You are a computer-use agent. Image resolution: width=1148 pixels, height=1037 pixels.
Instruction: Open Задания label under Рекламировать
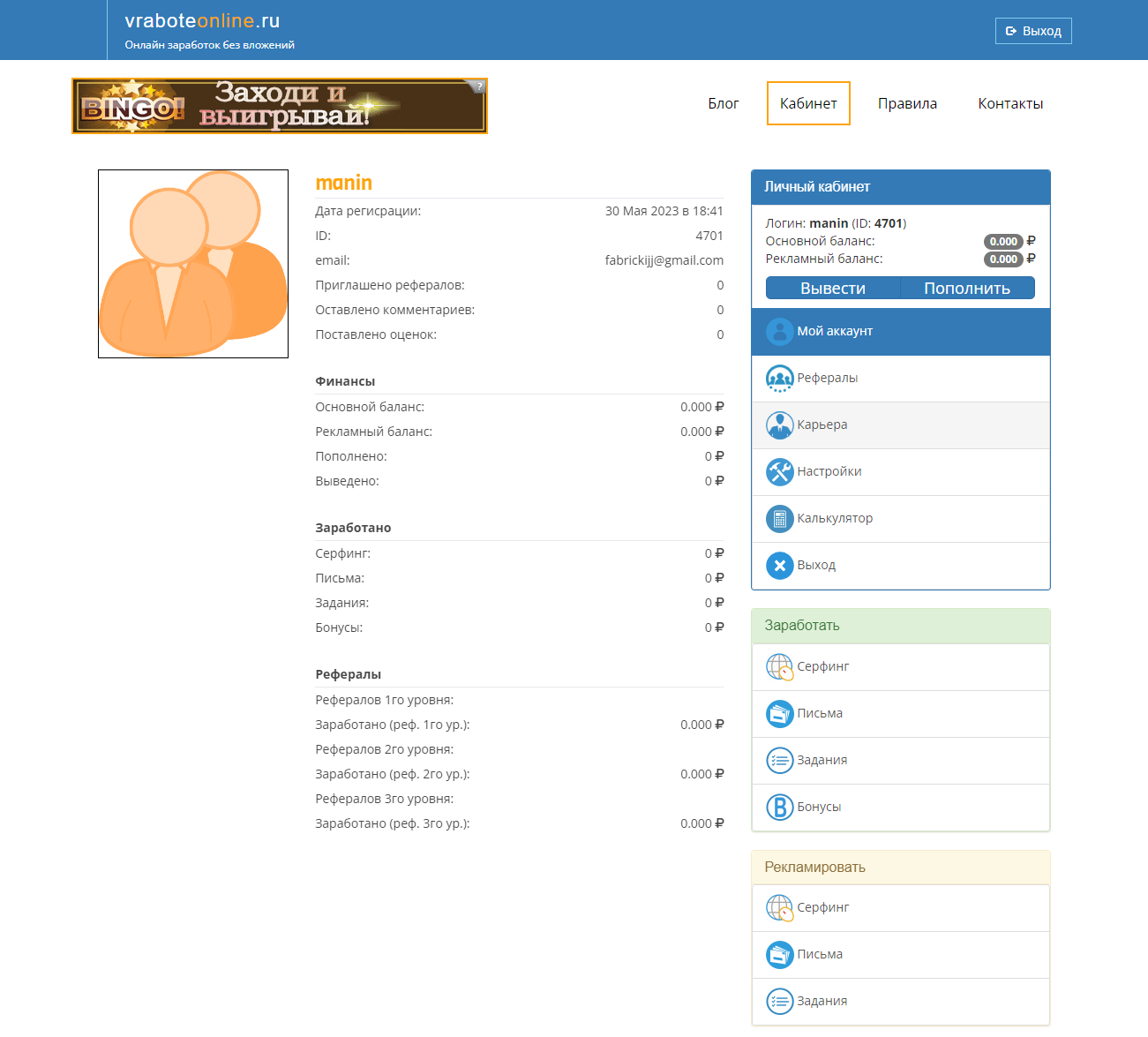(822, 1001)
